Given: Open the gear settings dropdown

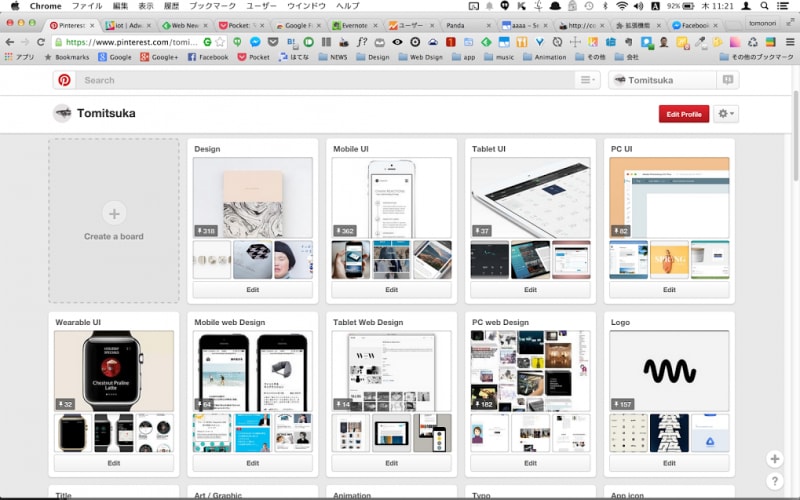Looking at the screenshot, I should (x=727, y=114).
